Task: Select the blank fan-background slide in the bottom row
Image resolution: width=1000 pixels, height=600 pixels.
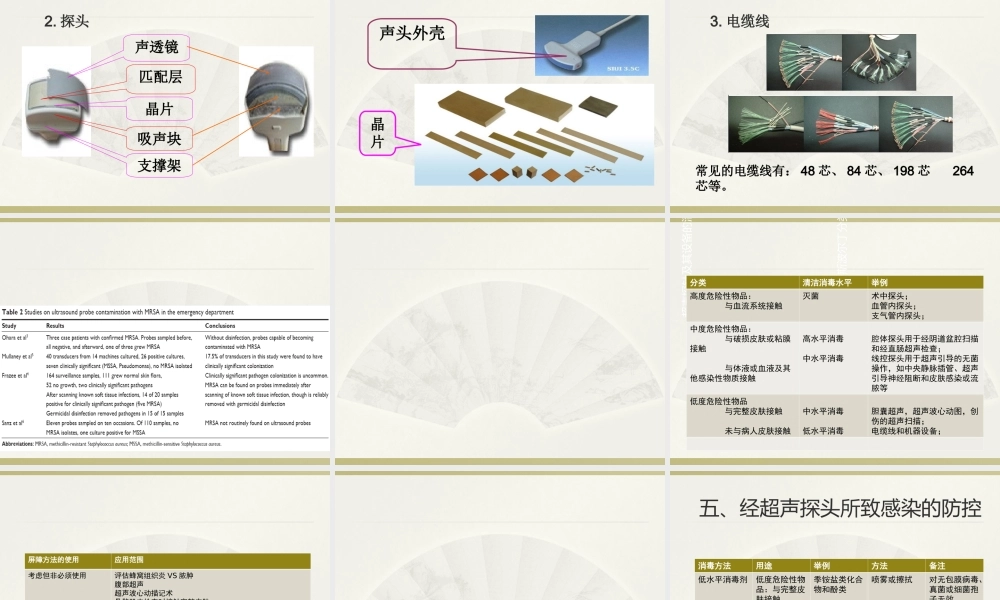Action: pyautogui.click(x=500, y=536)
